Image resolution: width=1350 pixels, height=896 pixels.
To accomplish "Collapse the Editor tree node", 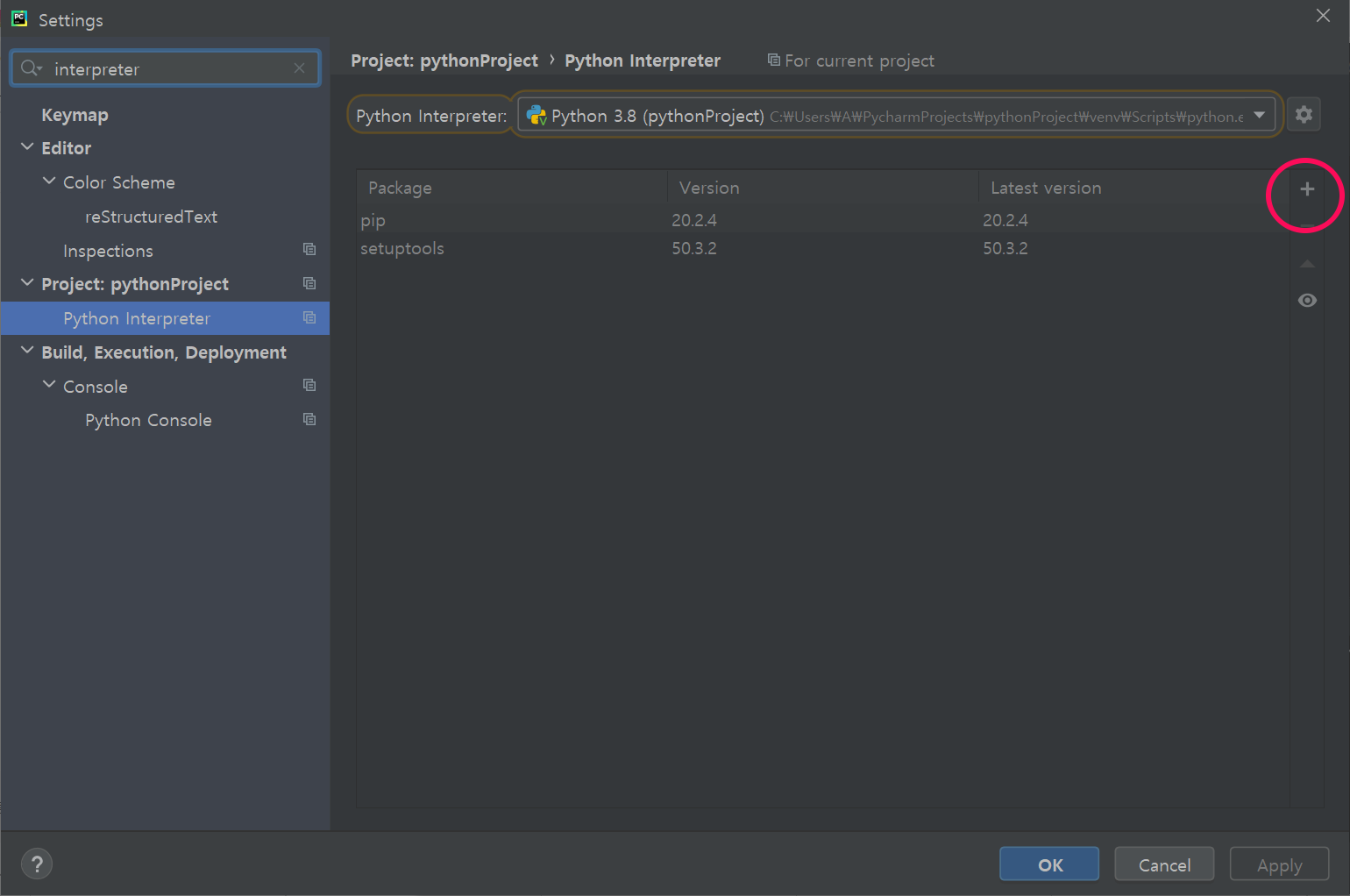I will tap(27, 147).
